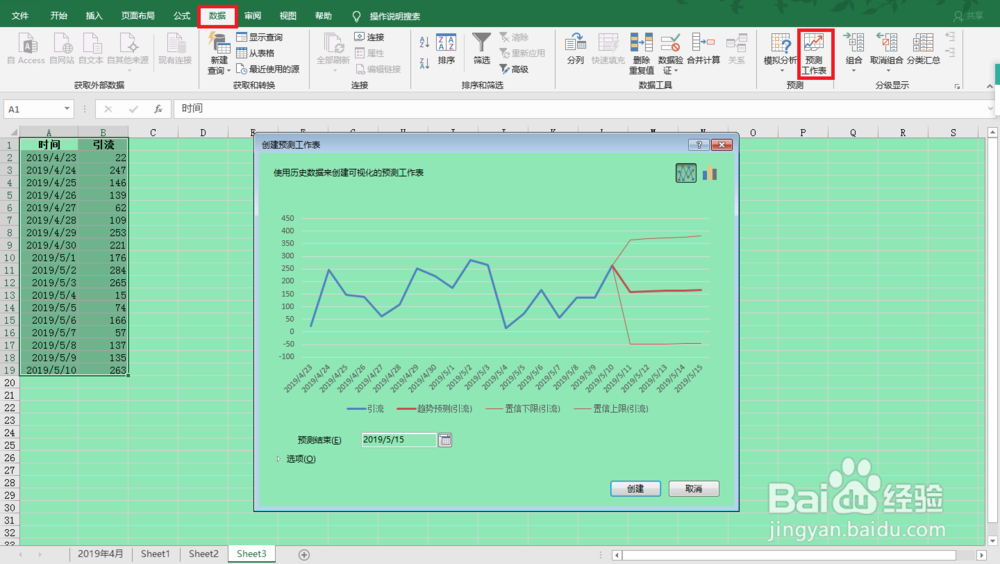Open the 模拟分析 what-if analysis tool

click(780, 50)
